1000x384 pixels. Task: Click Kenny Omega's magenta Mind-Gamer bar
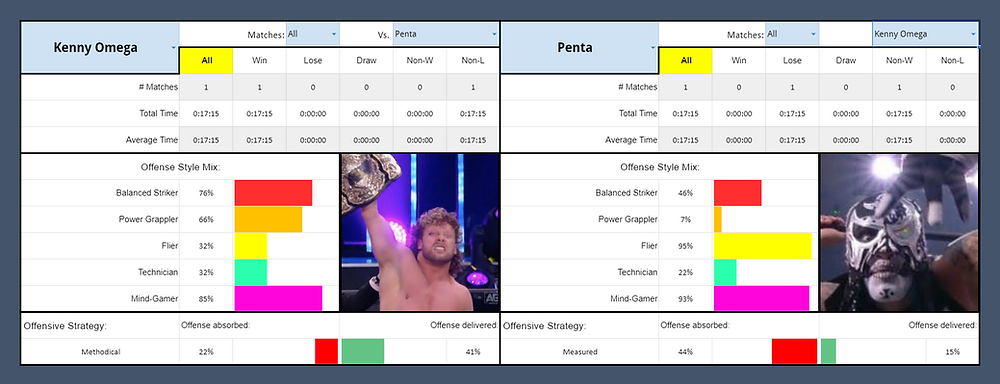click(278, 299)
